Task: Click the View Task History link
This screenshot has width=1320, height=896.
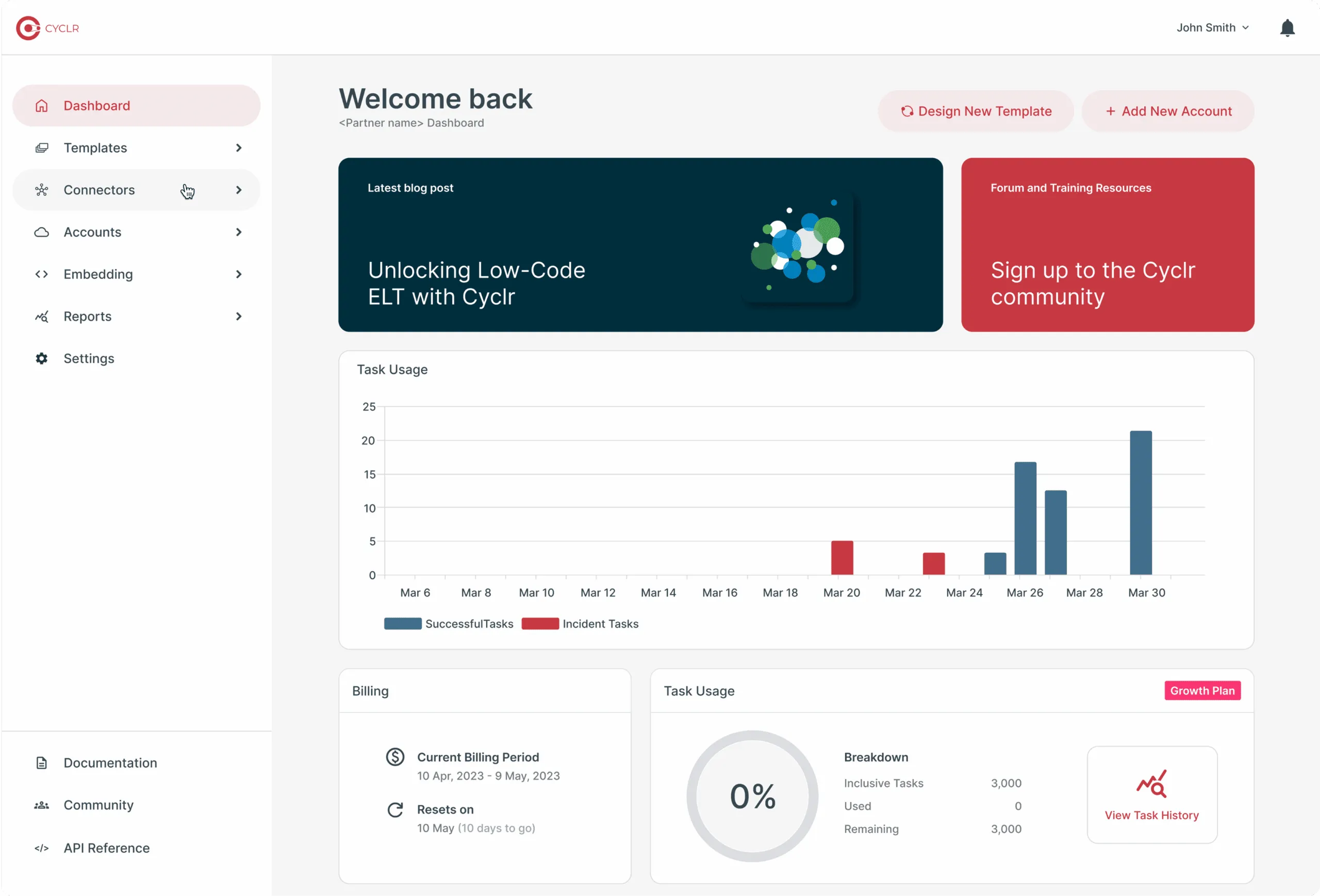Action: (1151, 815)
